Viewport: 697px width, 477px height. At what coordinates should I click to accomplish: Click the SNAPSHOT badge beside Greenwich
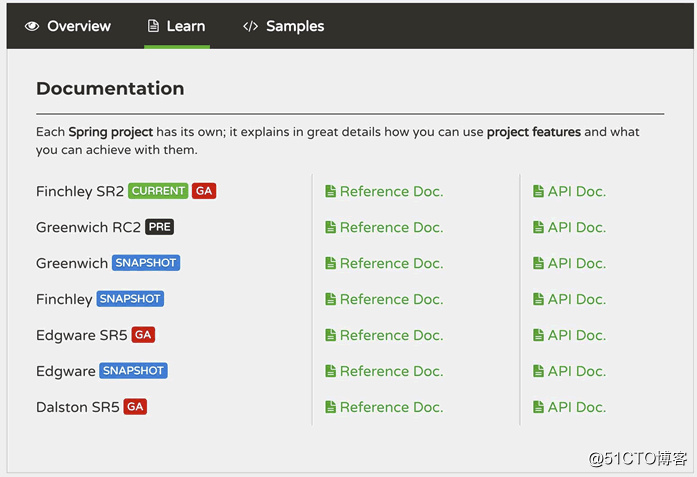146,263
